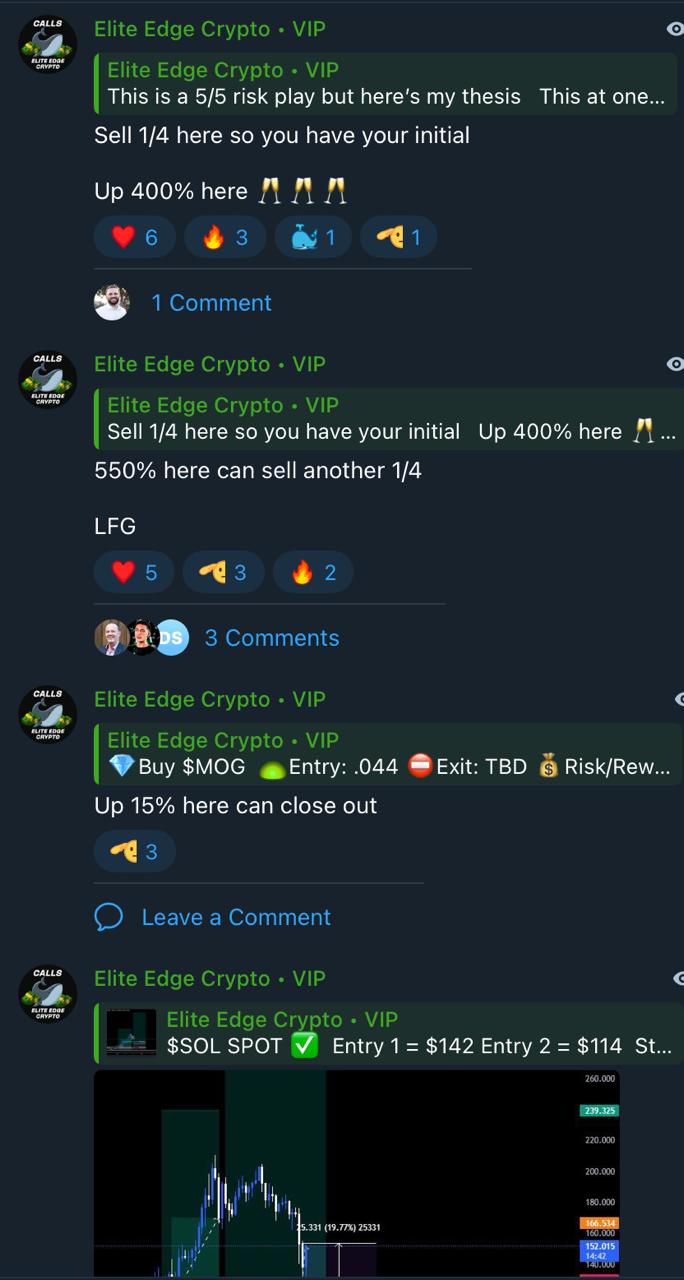
Task: Open the 1 Comment thread
Action: [x=211, y=303]
